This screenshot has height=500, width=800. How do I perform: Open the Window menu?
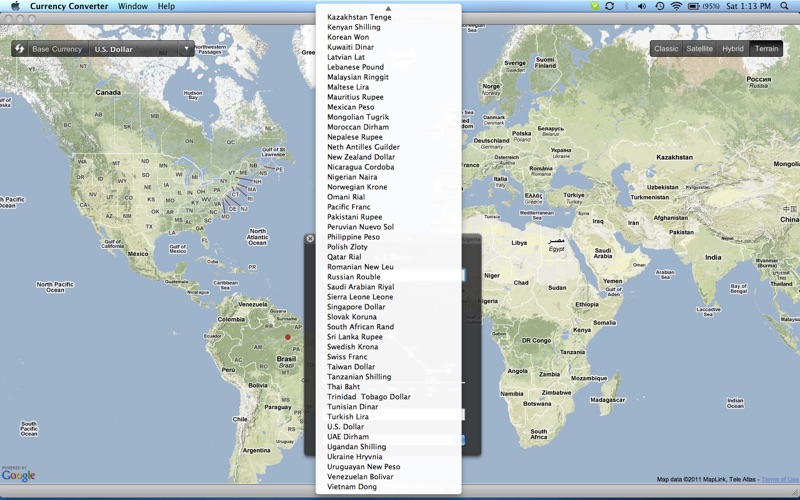tap(133, 6)
